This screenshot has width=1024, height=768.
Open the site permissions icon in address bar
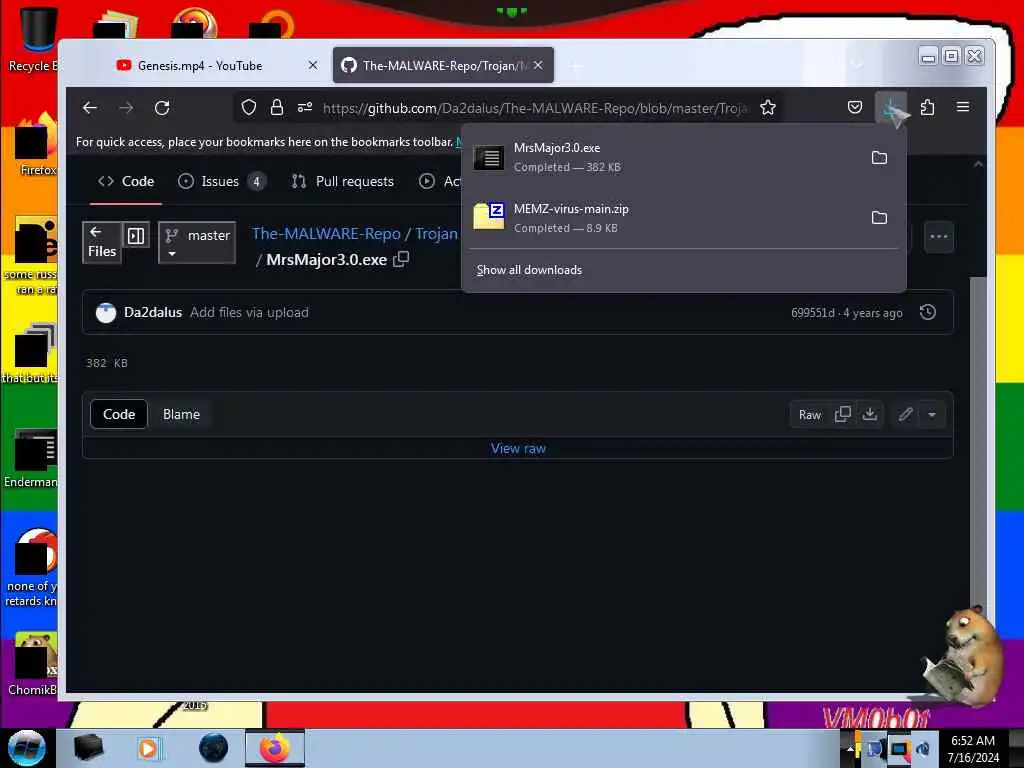click(305, 107)
